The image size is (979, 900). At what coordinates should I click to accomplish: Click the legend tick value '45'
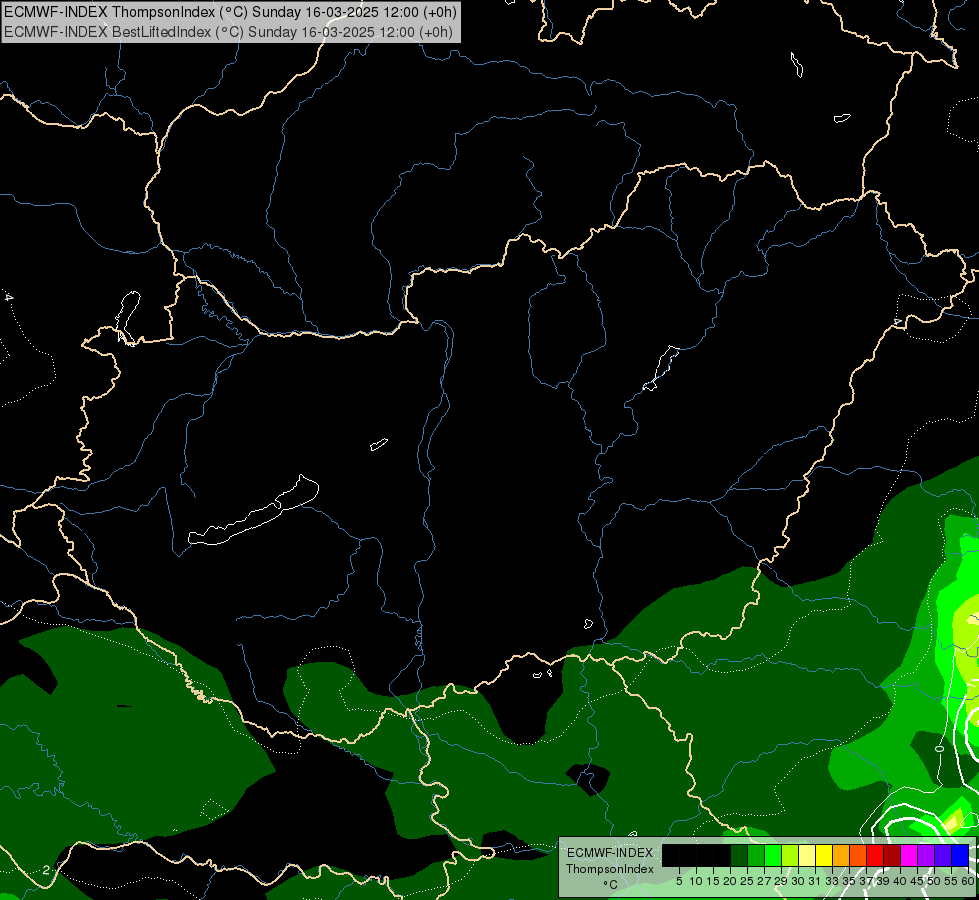917,881
